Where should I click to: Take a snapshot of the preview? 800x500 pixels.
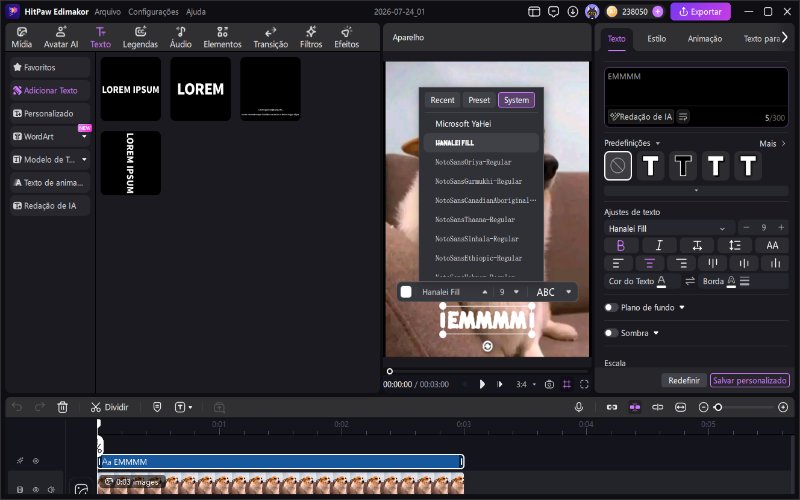549,384
